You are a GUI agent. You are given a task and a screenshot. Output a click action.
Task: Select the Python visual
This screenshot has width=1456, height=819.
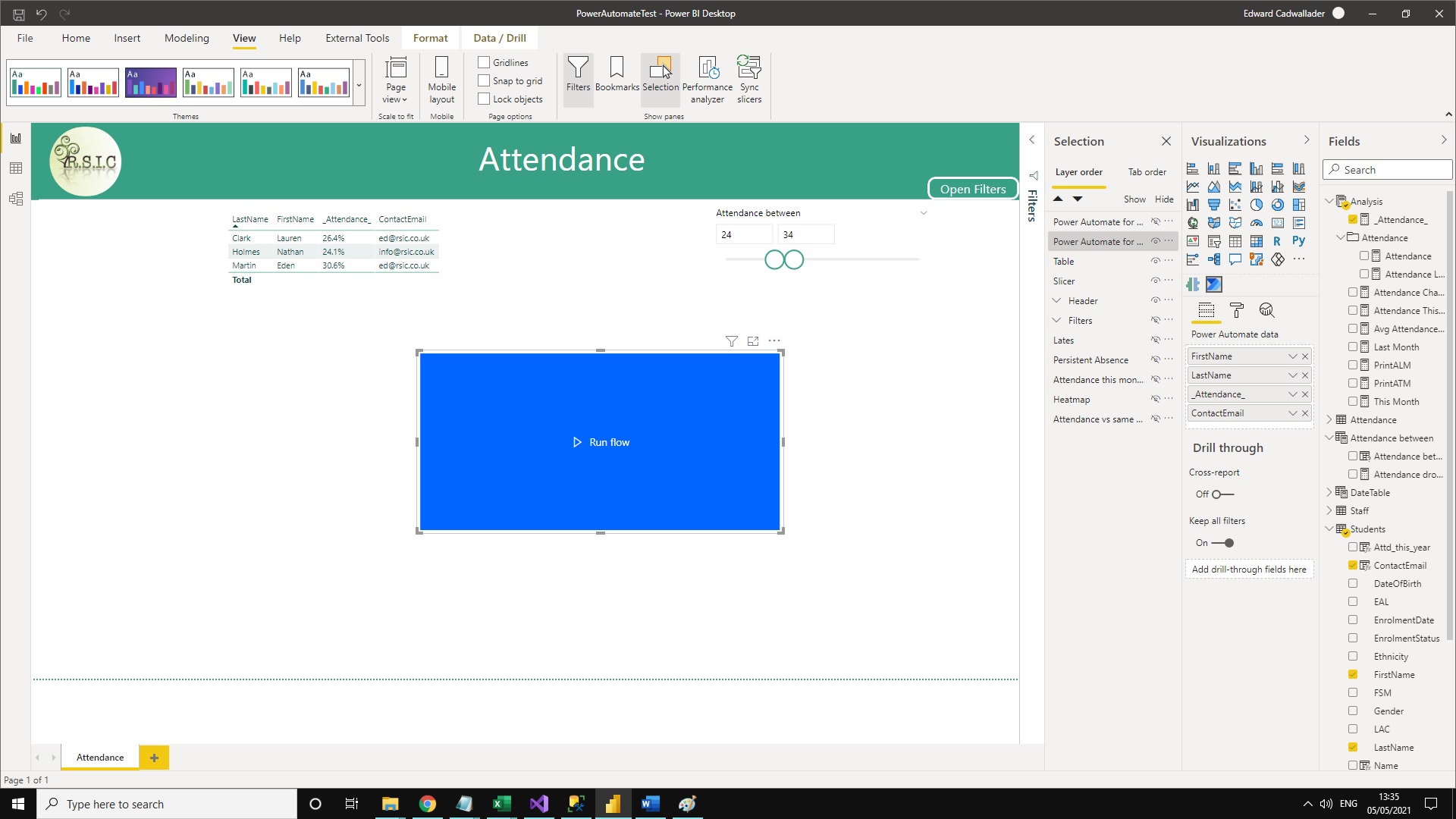(1299, 241)
